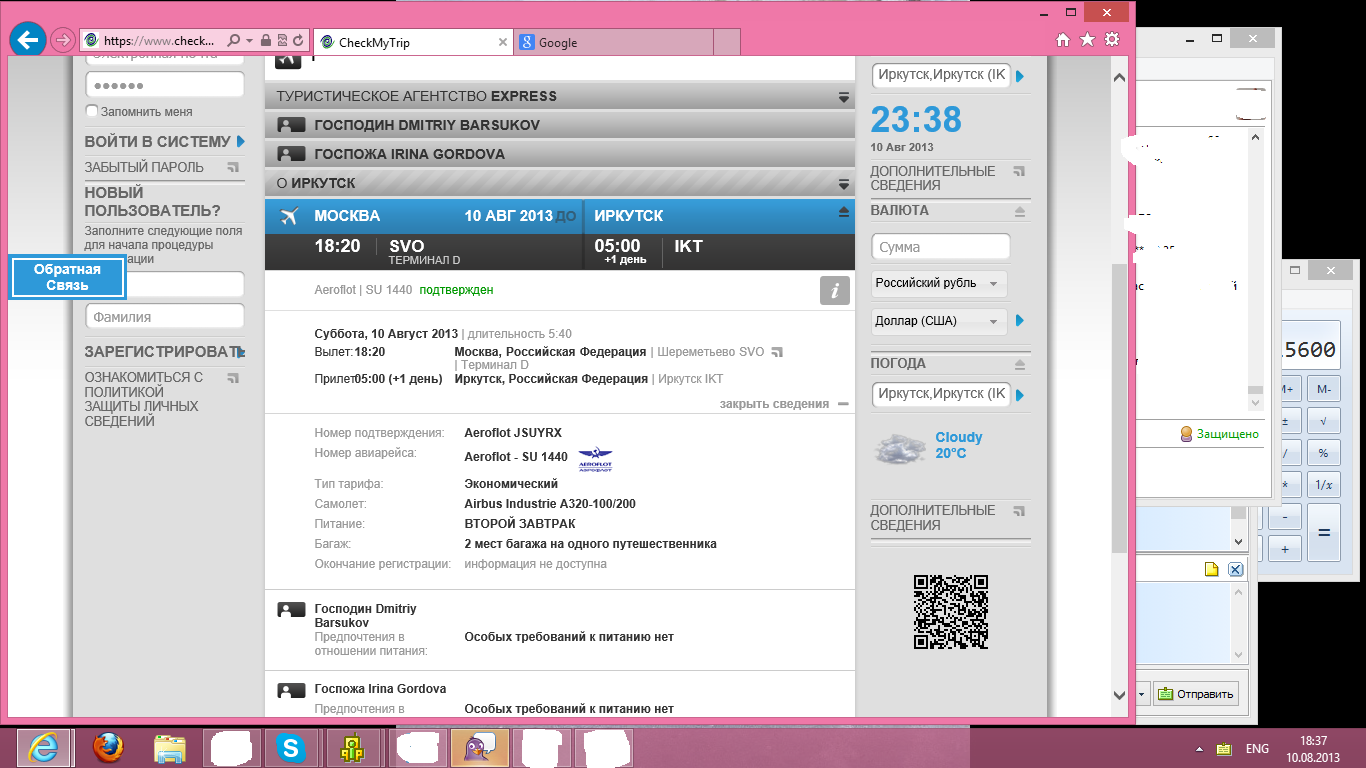Image resolution: width=1366 pixels, height=768 pixels.
Task: Click the airplane icon in Москва flight header
Action: tap(291, 216)
